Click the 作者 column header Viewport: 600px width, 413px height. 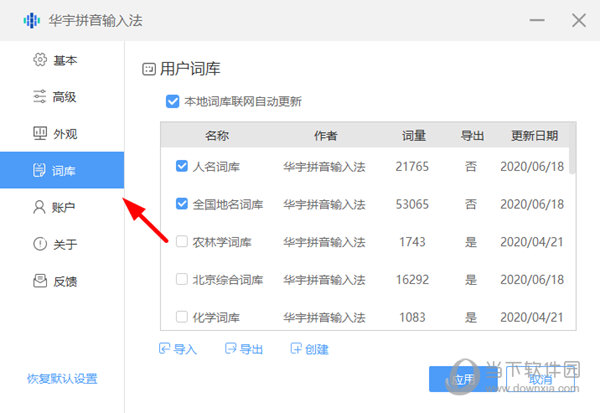[x=325, y=135]
